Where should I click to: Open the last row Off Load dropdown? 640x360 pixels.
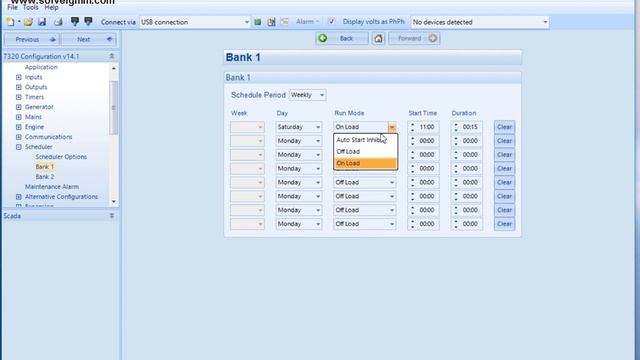(x=365, y=224)
